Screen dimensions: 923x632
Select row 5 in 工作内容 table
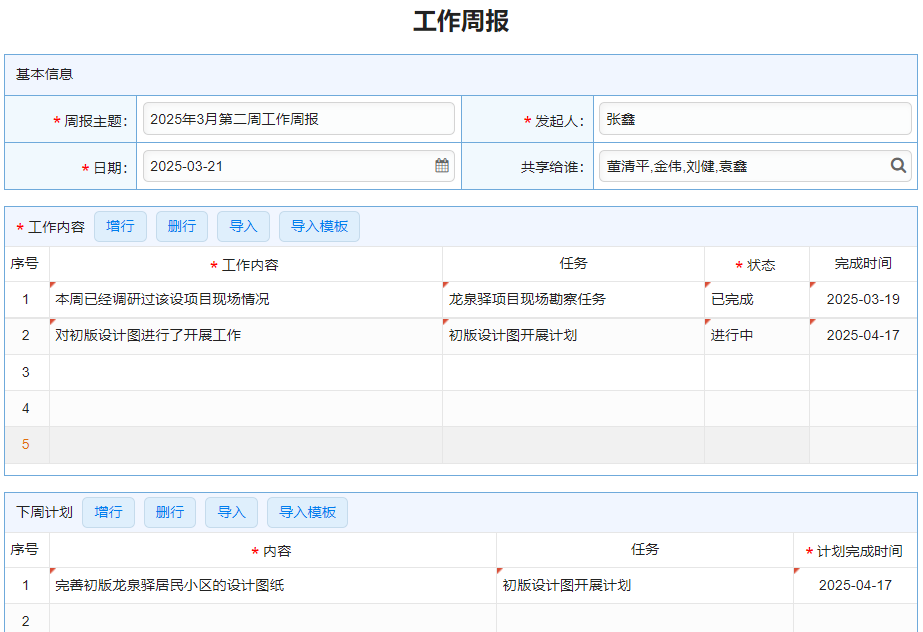tap(26, 445)
